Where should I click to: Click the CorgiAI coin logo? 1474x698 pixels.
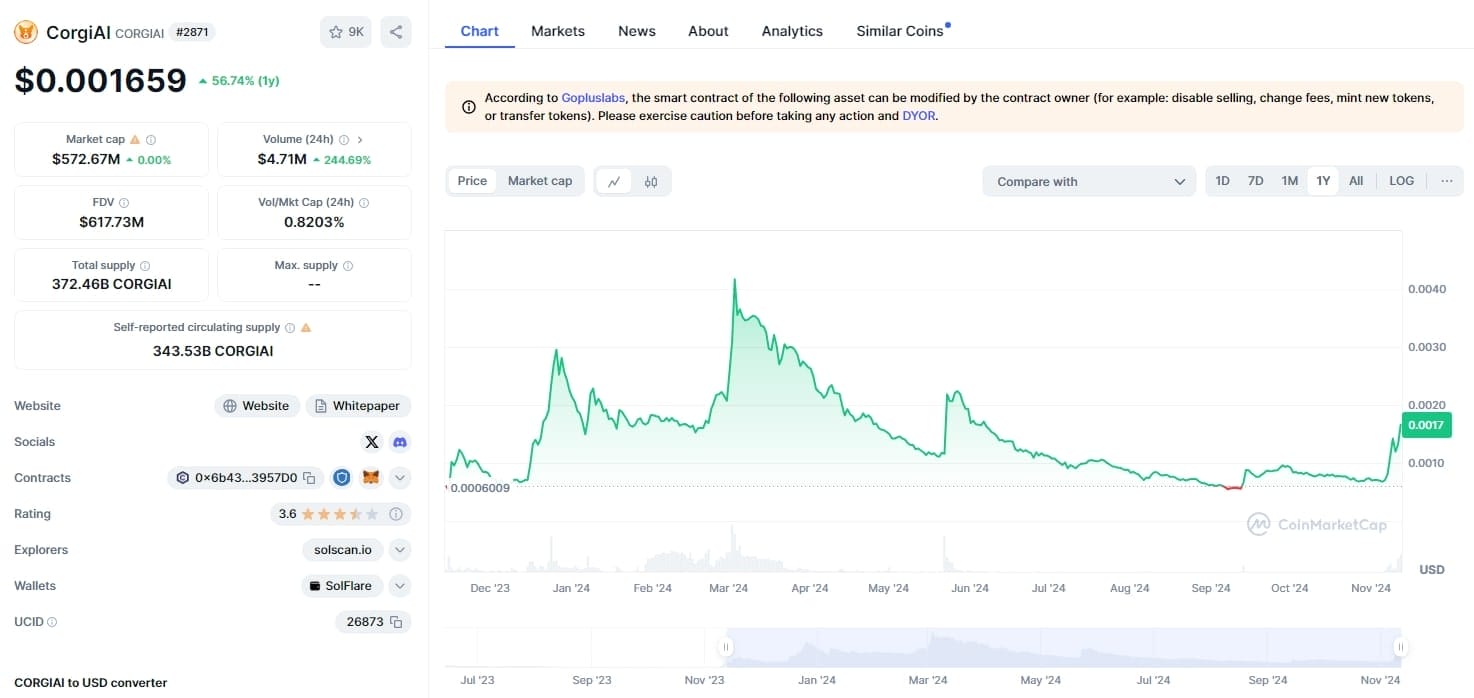tap(26, 32)
